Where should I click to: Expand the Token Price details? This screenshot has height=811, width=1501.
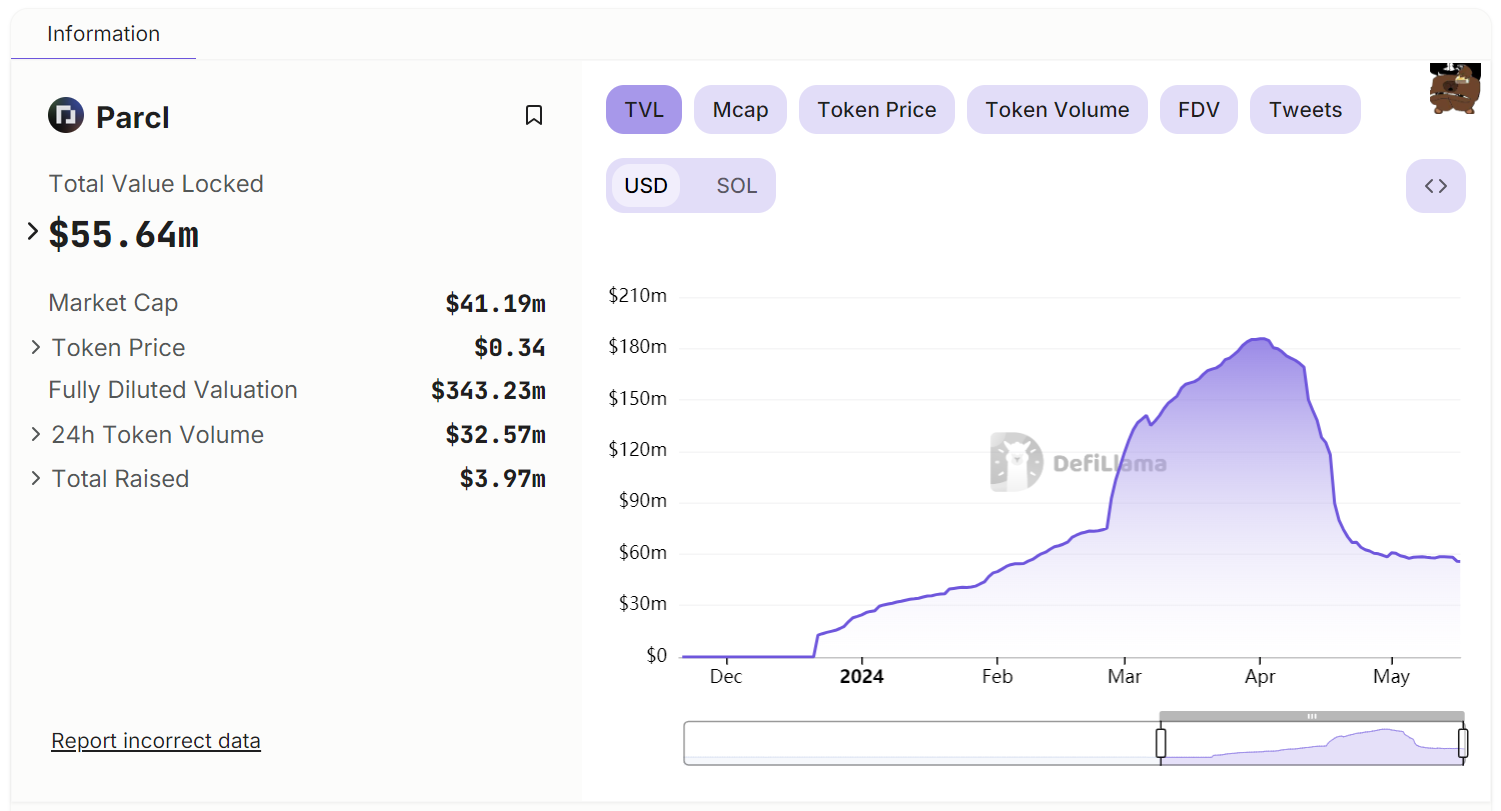tap(36, 347)
